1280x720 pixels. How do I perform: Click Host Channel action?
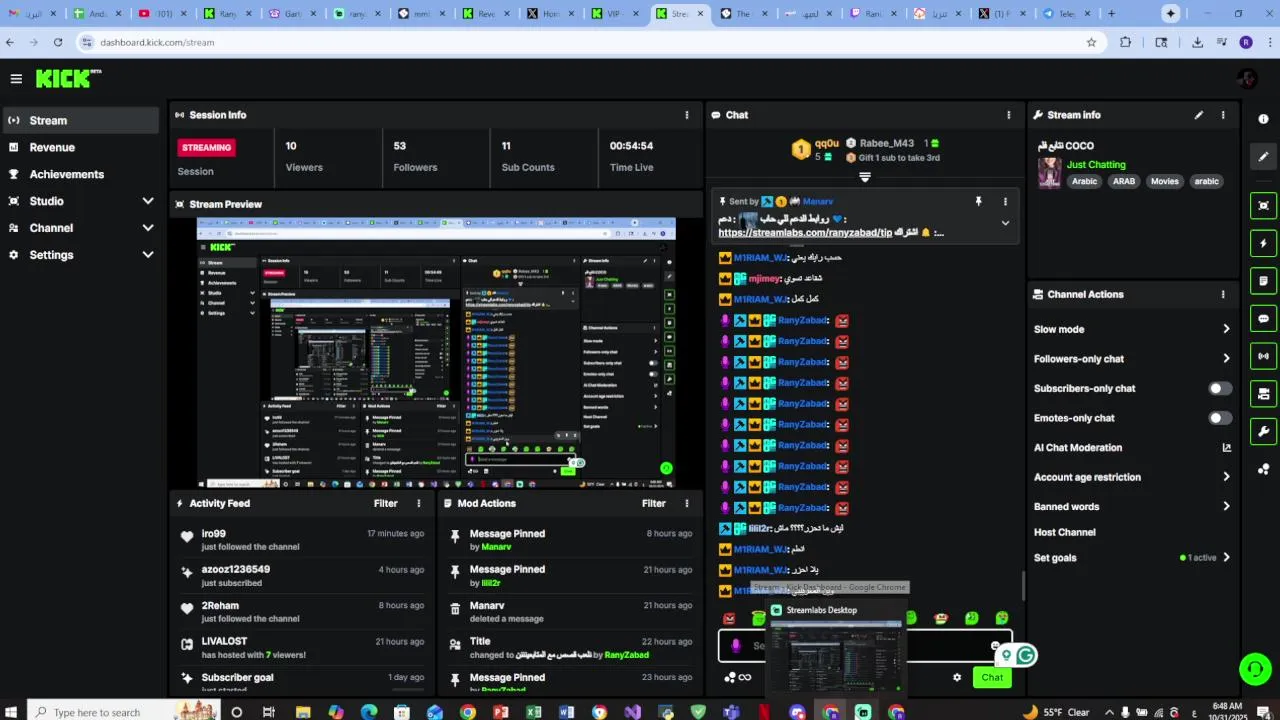[x=1065, y=532]
